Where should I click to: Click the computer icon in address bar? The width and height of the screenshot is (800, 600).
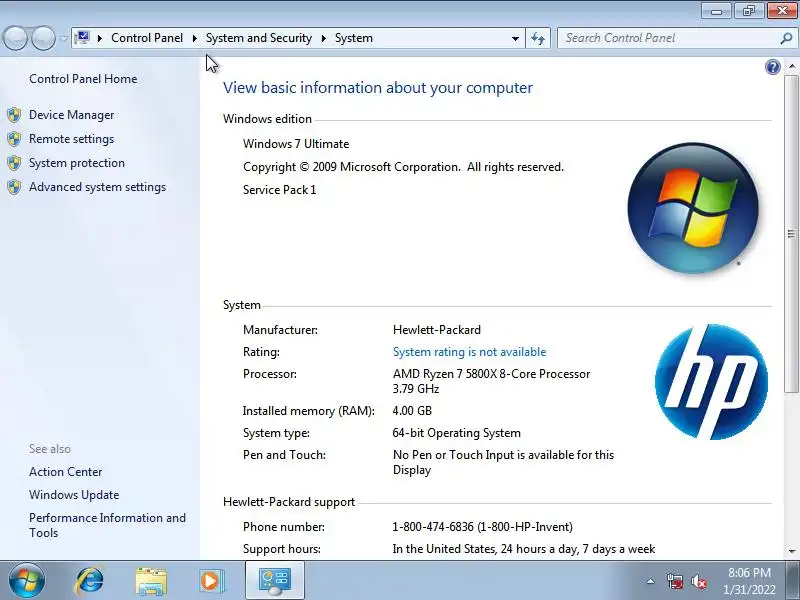click(82, 38)
